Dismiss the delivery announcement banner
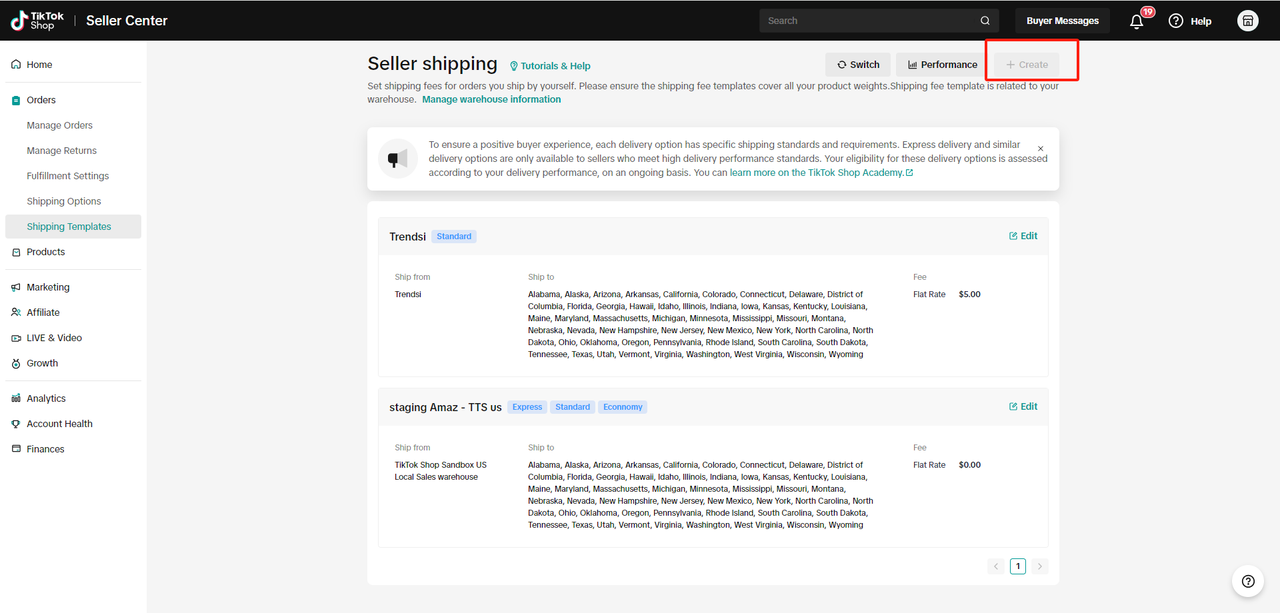Viewport: 1280px width, 613px height. (x=1040, y=148)
